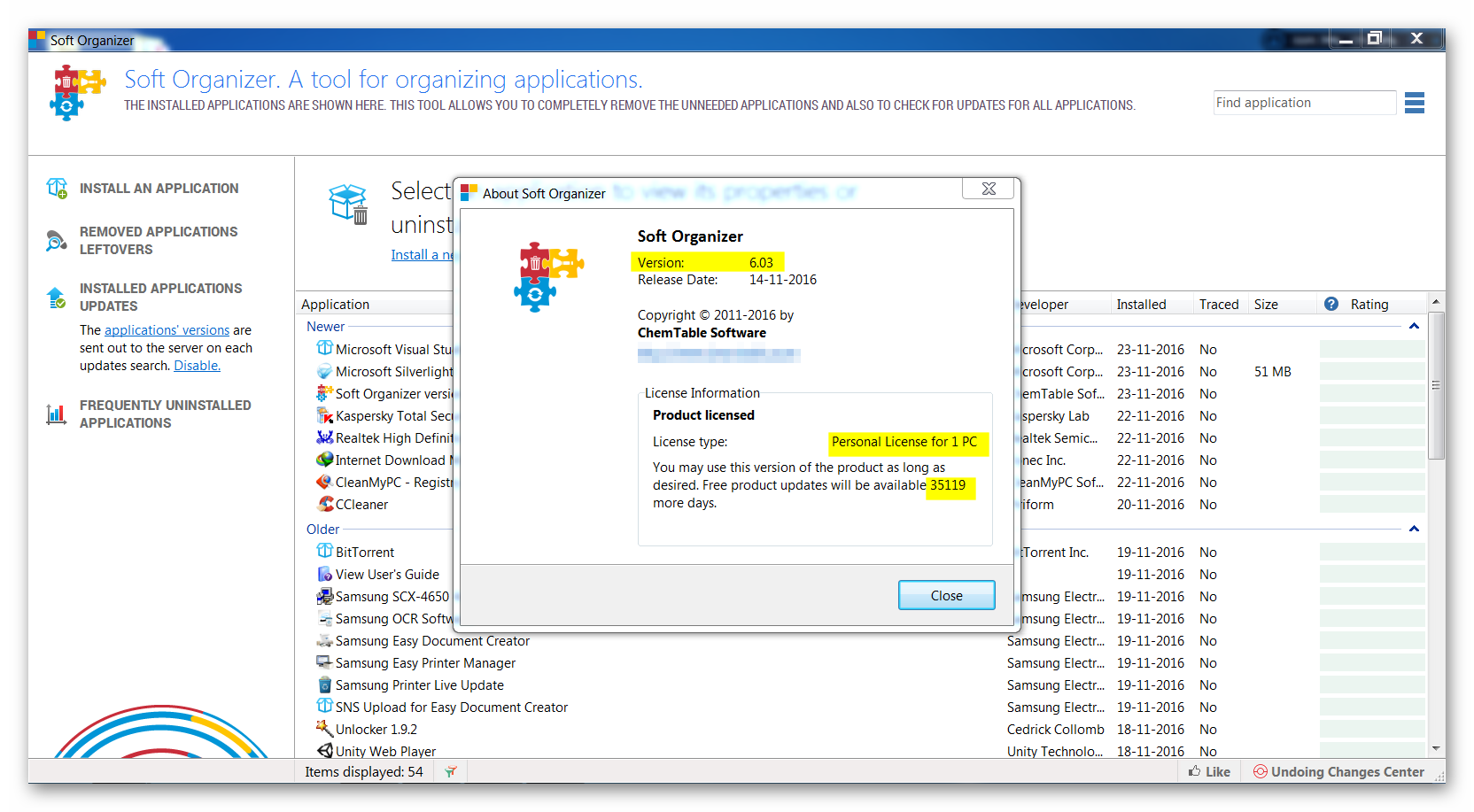The height and width of the screenshot is (812, 1474).
Task: Sort list by Developer column header
Action: [x=1043, y=304]
